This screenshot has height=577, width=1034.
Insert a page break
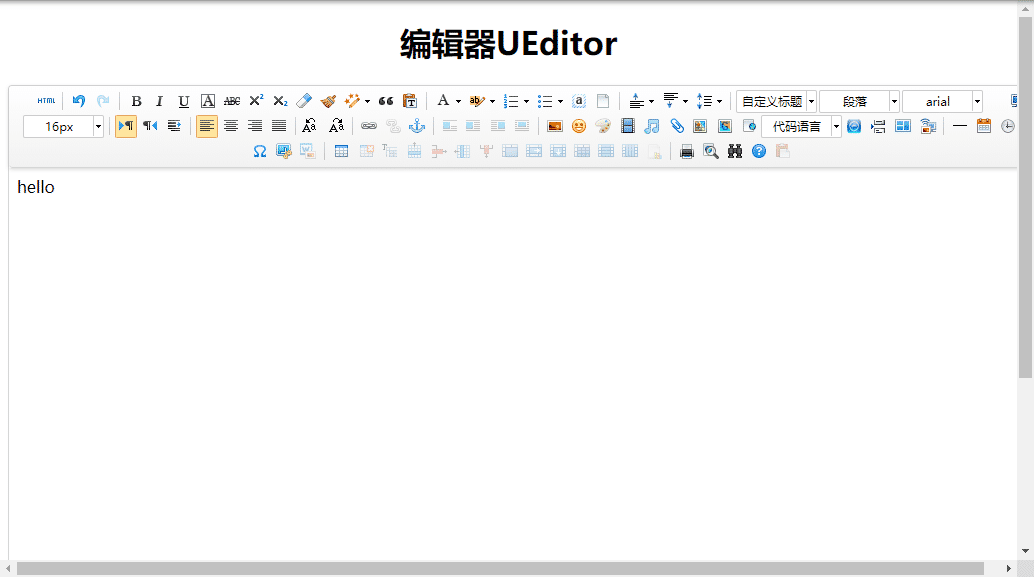click(x=878, y=126)
